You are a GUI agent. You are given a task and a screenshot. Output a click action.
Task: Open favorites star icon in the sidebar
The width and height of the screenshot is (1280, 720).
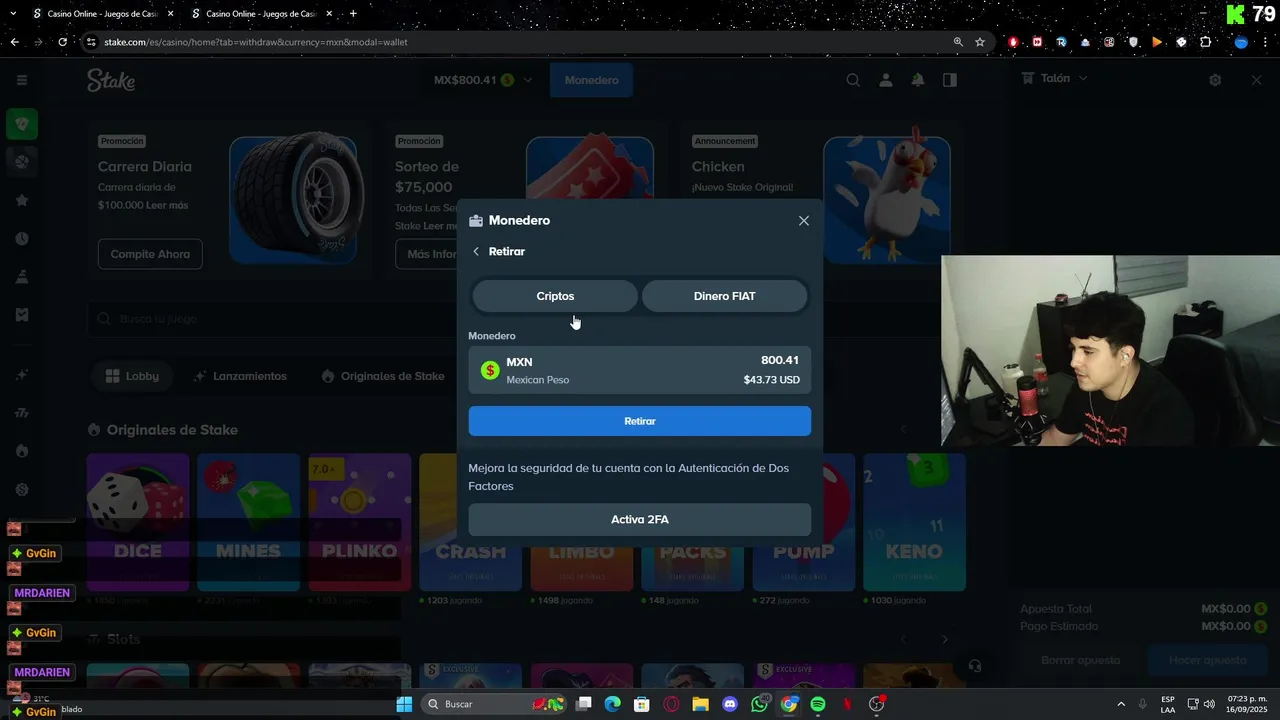coord(22,200)
